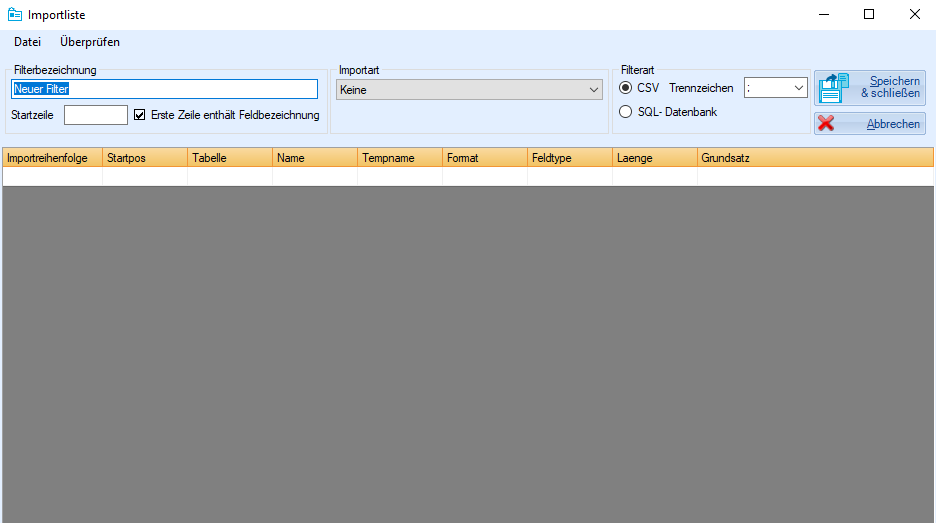Click the save disk icon on Speichern button
The width and height of the screenshot is (936, 523).
(833, 88)
